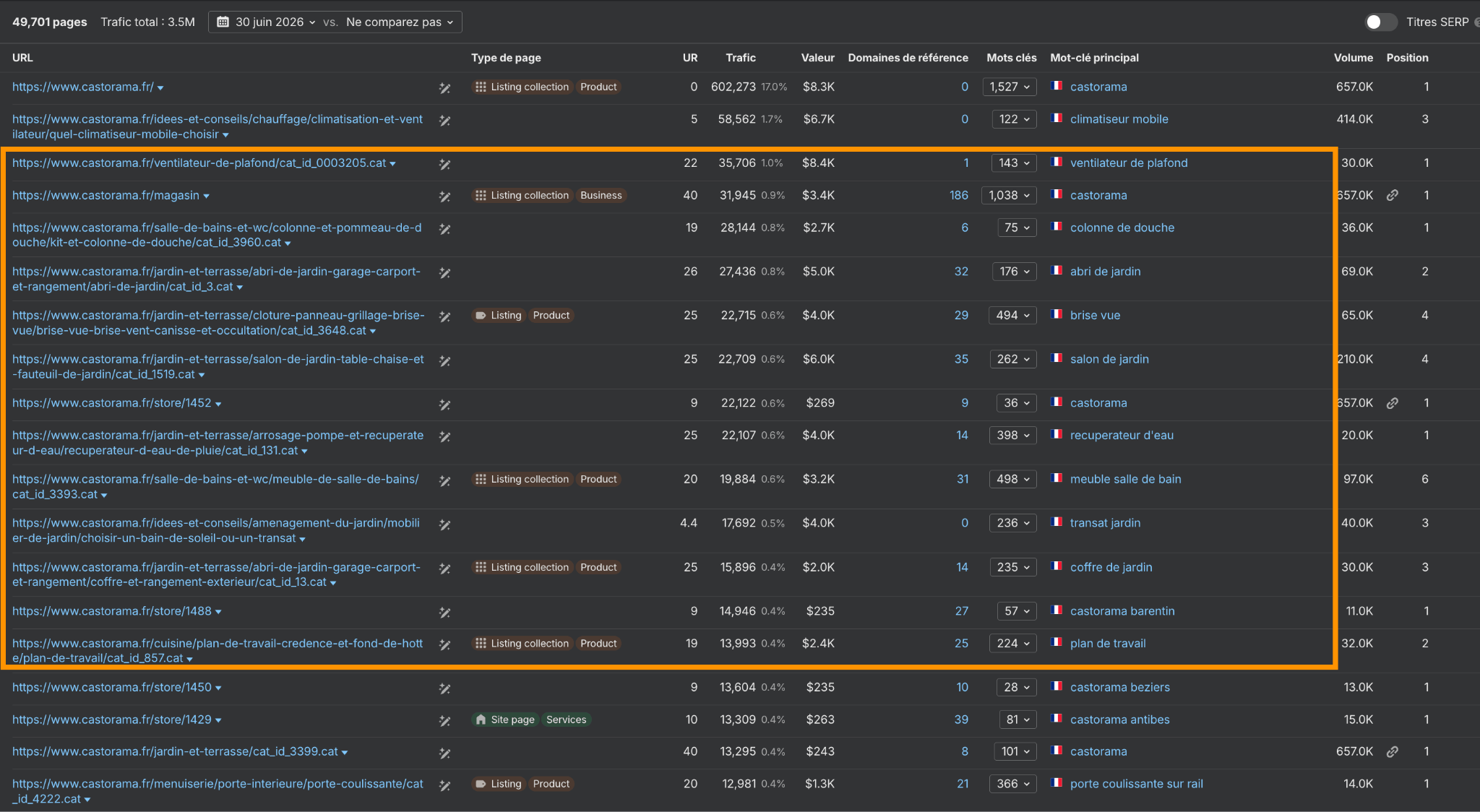Screen dimensions: 1480x812
Task: Open the caret menu beside castorama.fr homepage URL
Action: (x=160, y=88)
